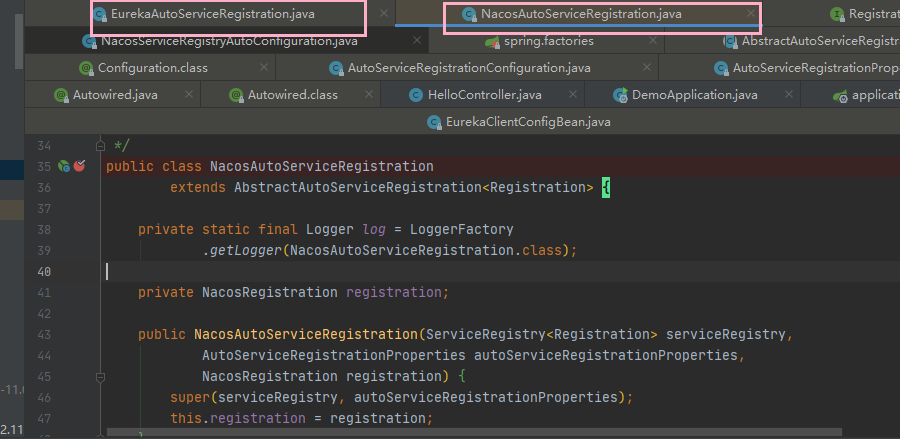Open the NacosServiceRegistryAutoConfiguration.java tab
900x439 pixels.
(229, 41)
